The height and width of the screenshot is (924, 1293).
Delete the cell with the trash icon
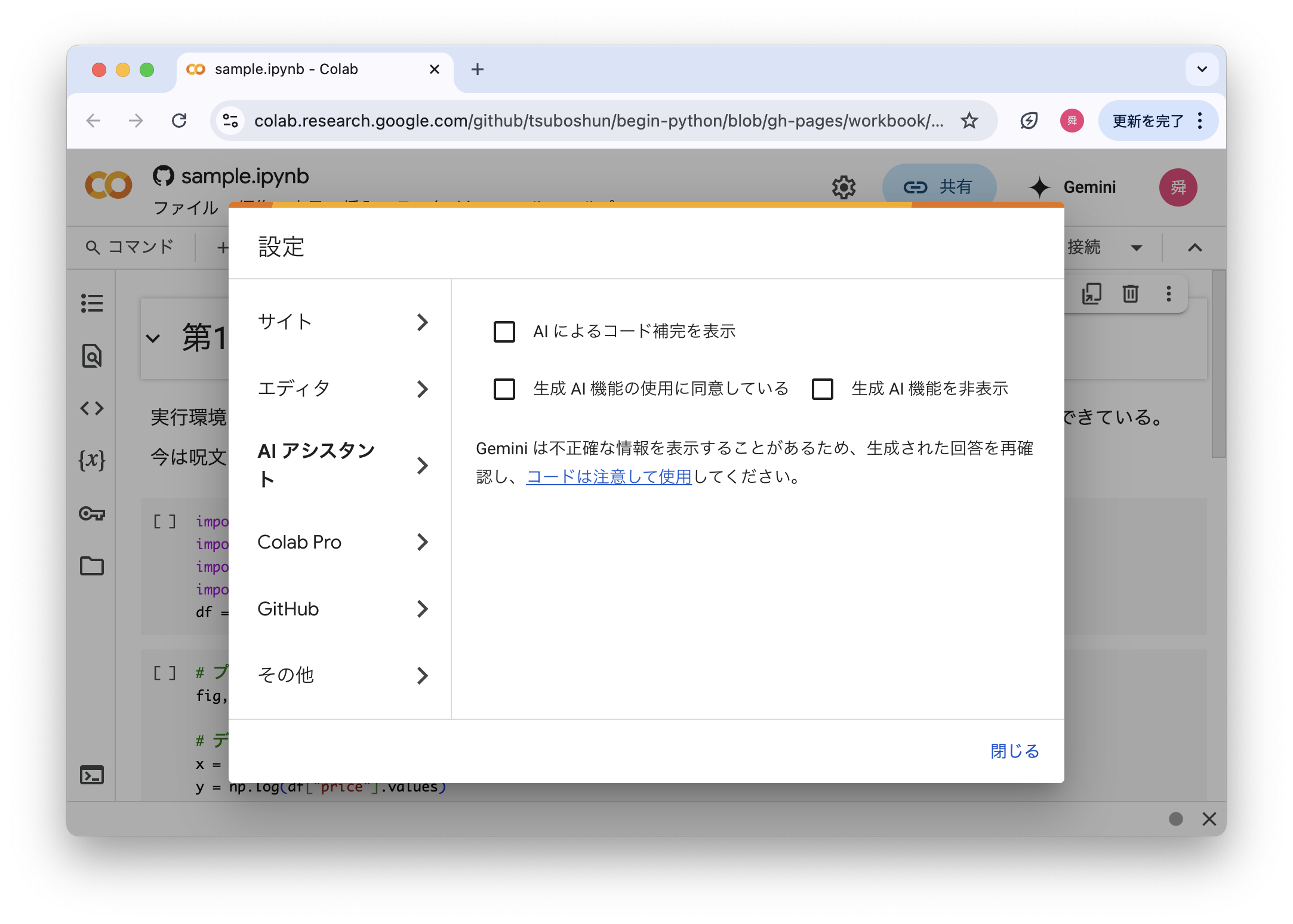pyautogui.click(x=1130, y=293)
